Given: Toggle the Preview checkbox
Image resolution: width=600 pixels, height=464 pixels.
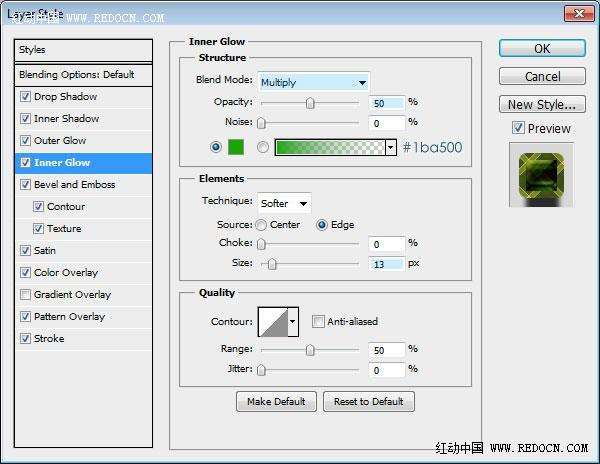Looking at the screenshot, I should 518,128.
